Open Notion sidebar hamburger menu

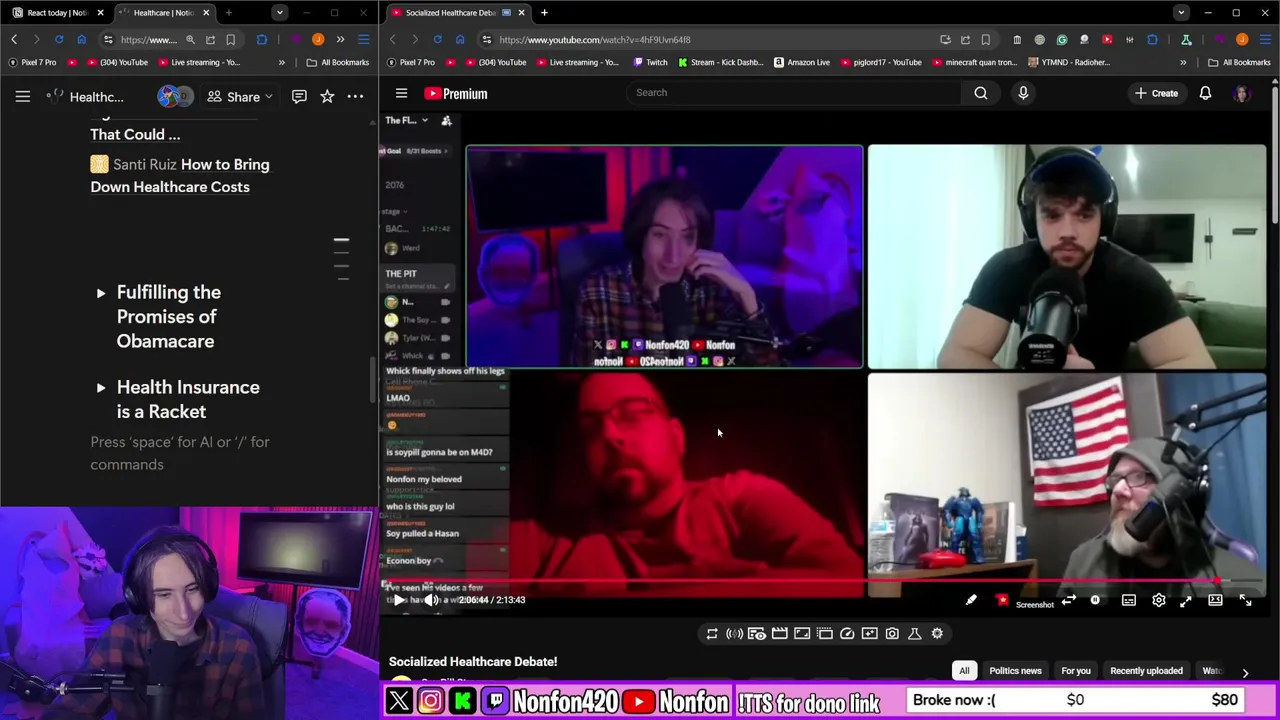[22, 97]
